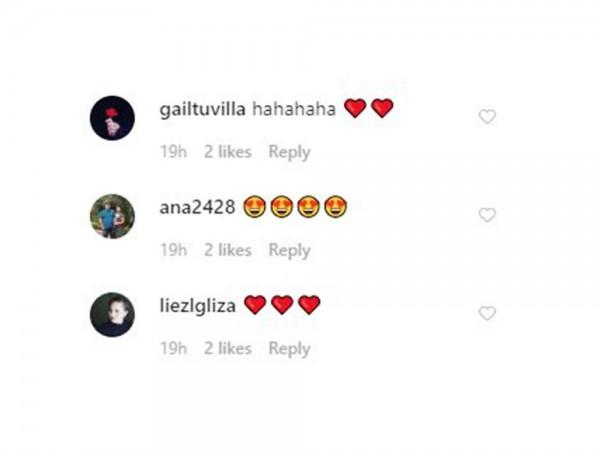Click the hahahaha comment text
600x450 pixels.
tap(294, 109)
